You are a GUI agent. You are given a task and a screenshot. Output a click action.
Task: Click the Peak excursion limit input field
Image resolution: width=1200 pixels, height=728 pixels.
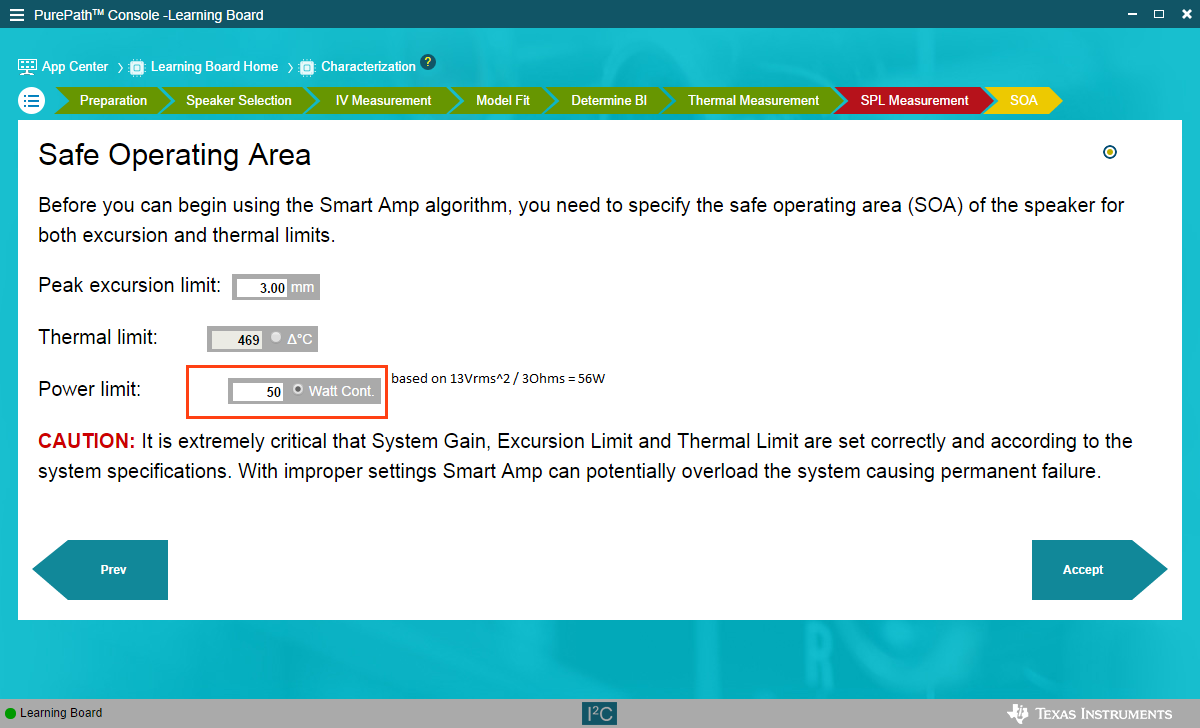(262, 288)
